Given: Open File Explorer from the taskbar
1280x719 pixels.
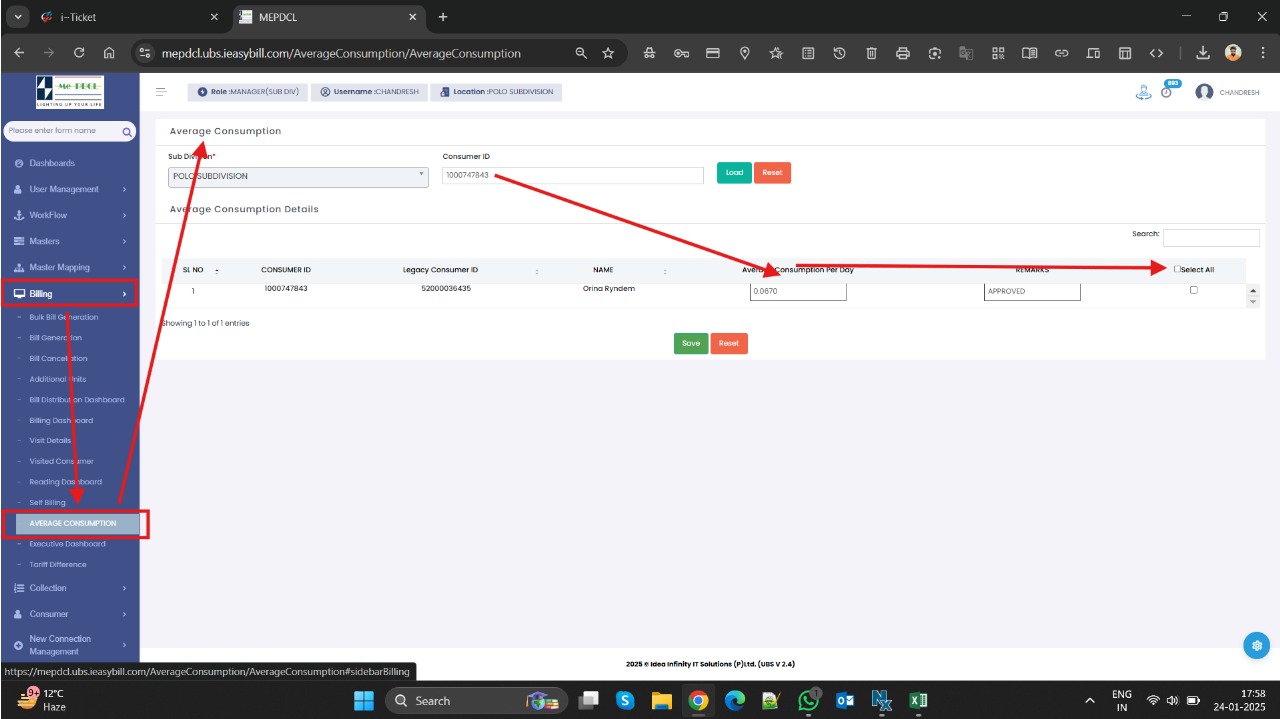Looking at the screenshot, I should pos(662,700).
